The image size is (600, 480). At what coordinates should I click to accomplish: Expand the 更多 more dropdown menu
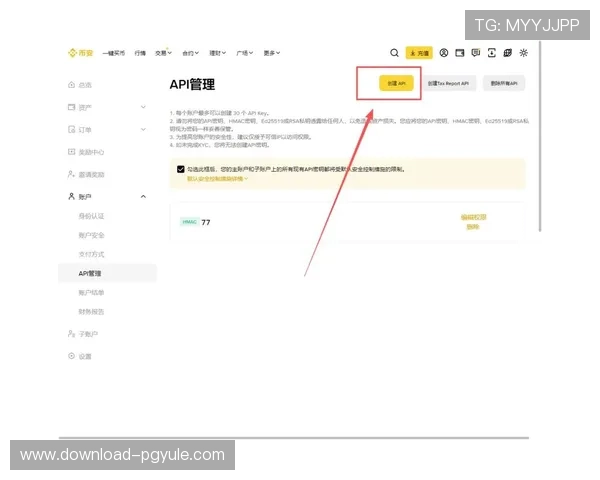[272, 53]
